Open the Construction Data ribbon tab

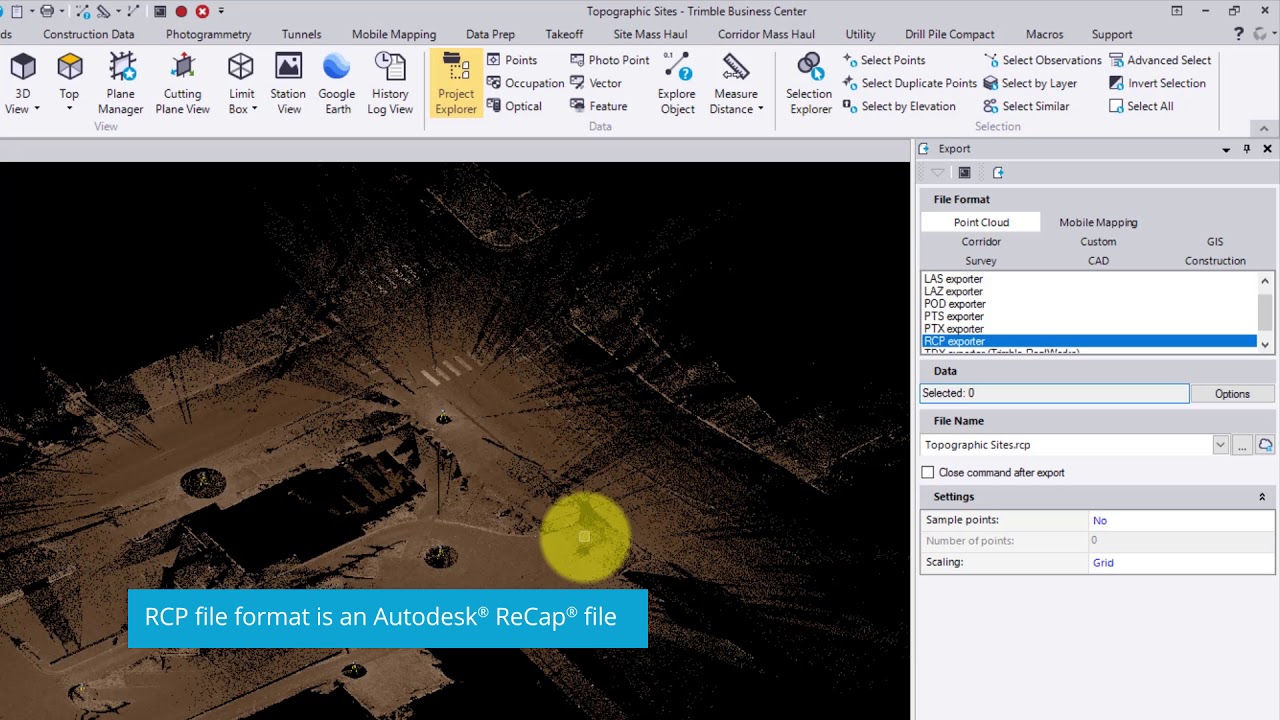point(88,34)
